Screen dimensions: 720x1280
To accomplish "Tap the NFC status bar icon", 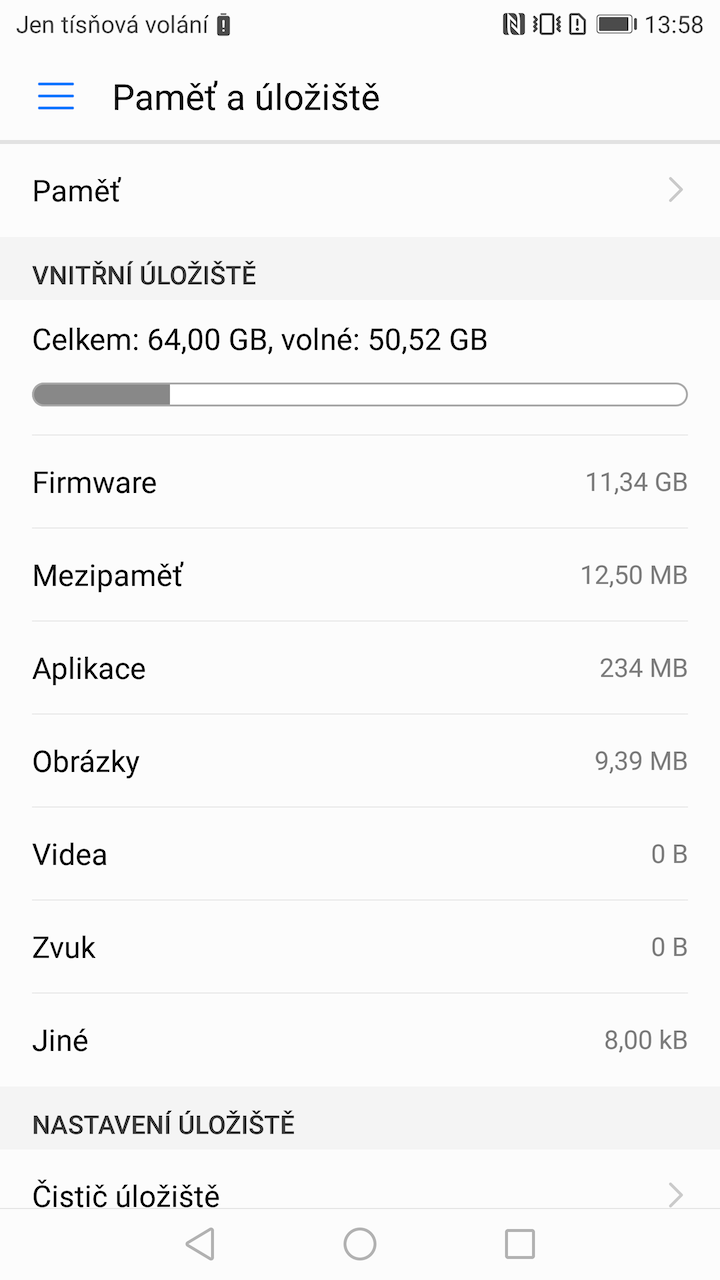I will (514, 25).
